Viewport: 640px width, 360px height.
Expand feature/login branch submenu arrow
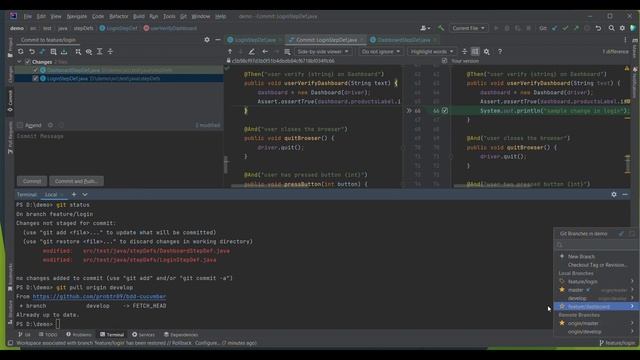(x=632, y=281)
